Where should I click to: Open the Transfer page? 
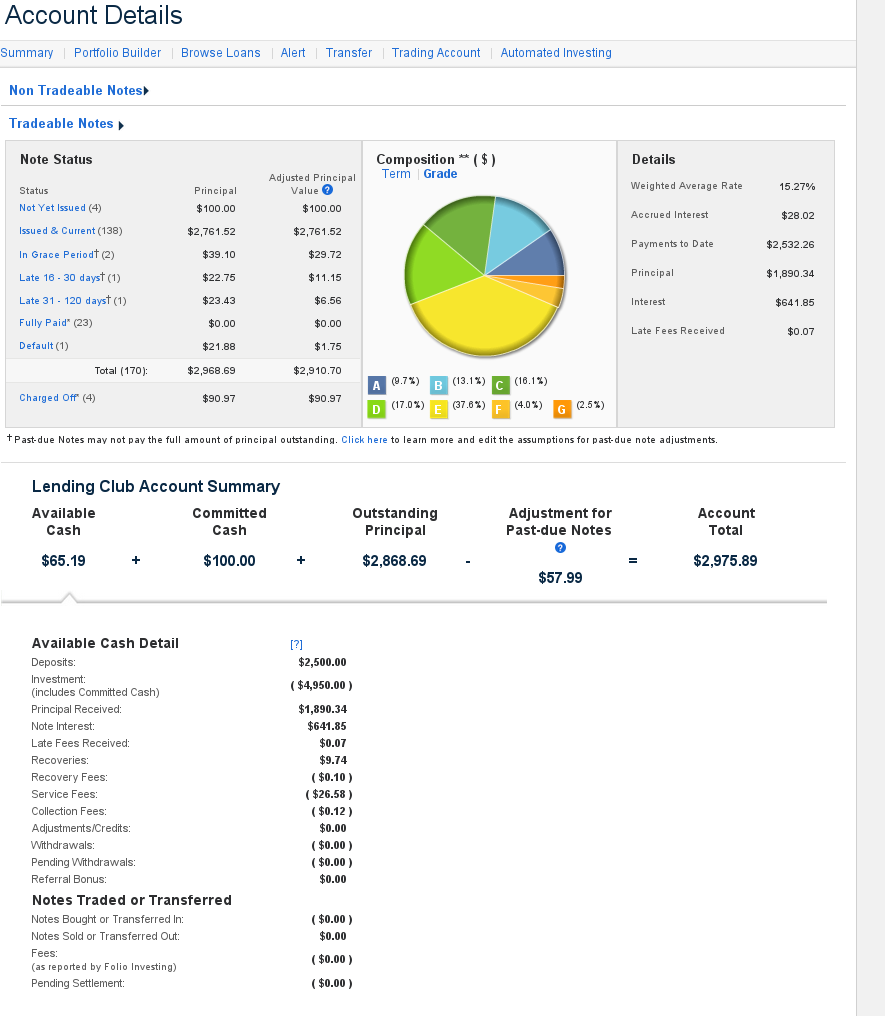[x=349, y=52]
